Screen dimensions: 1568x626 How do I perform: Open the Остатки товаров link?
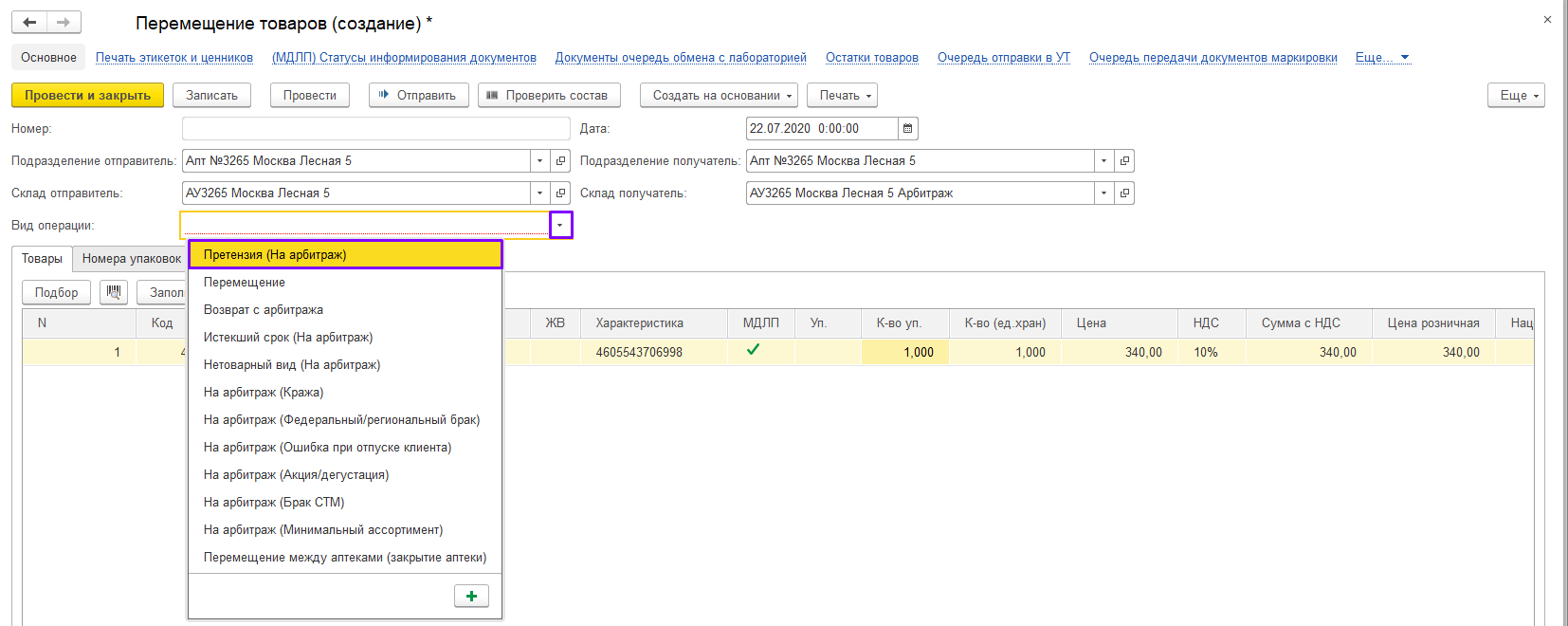[x=871, y=58]
